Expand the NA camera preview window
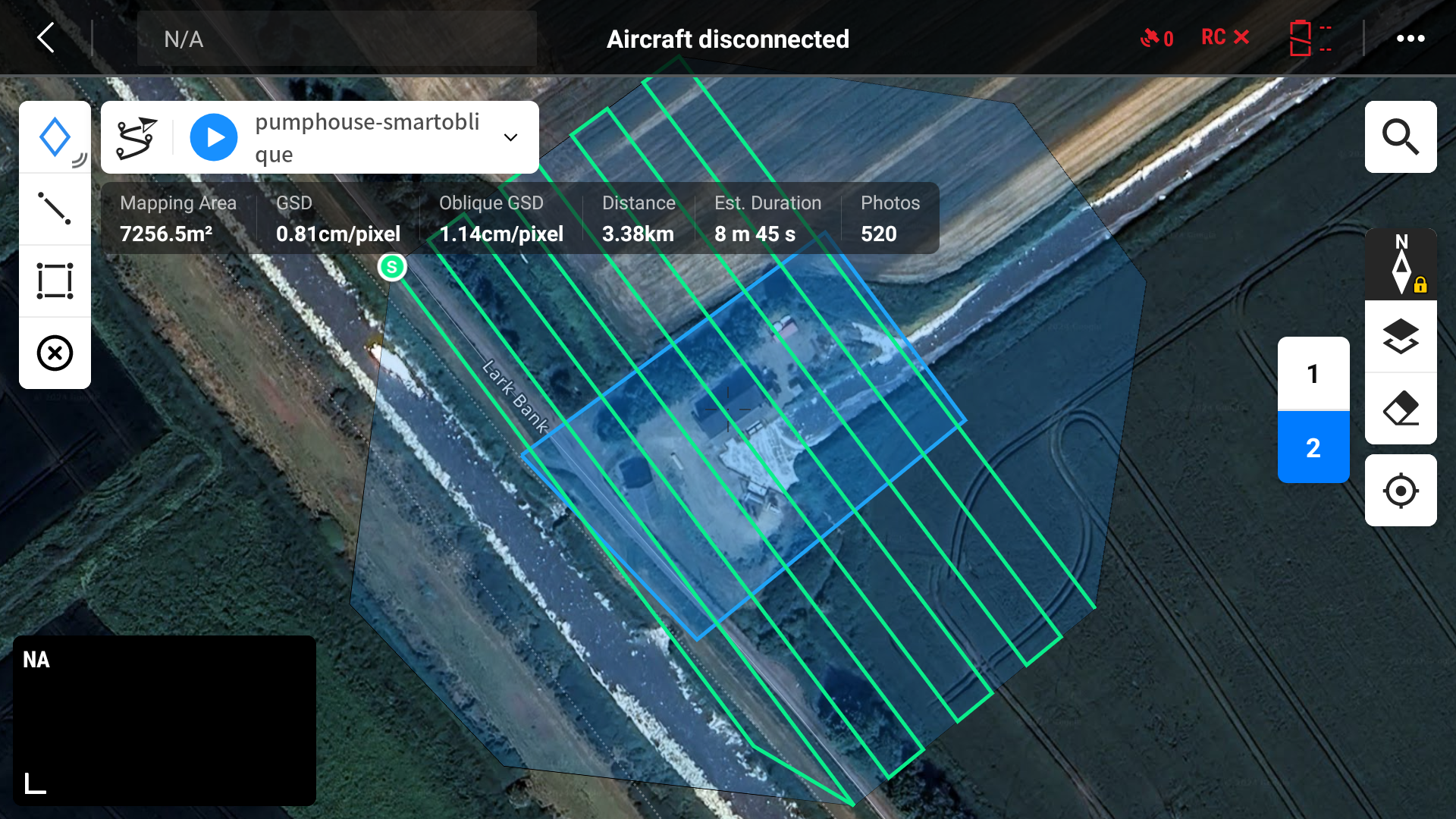This screenshot has width=1456, height=819. point(35,783)
